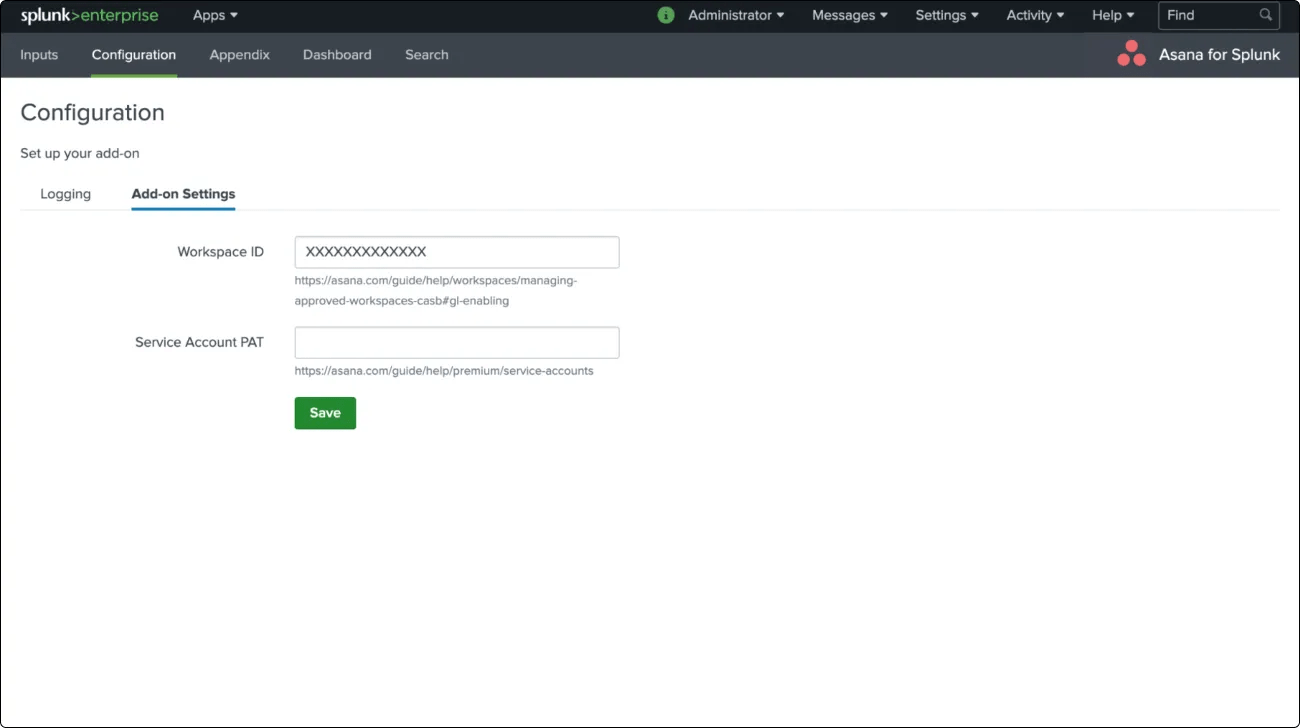Navigate to the Search page

coord(426,55)
